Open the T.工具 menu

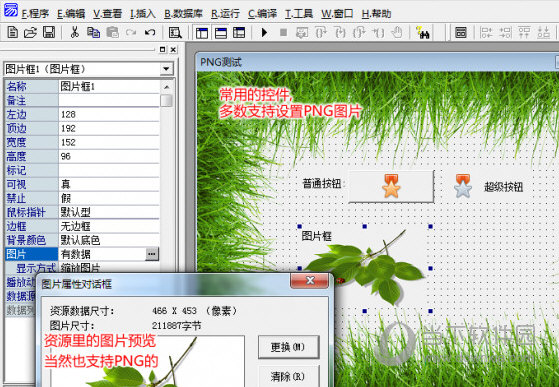299,14
